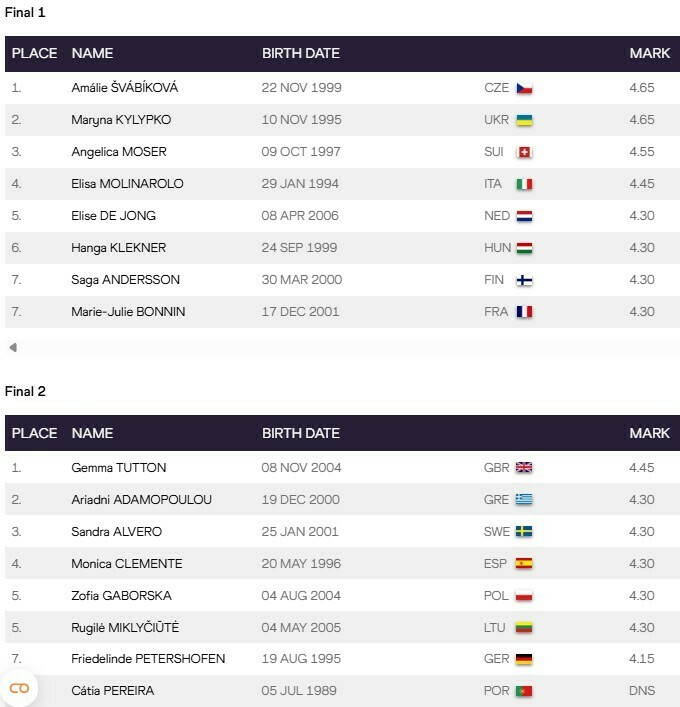Select Ariadni ADAMOPOULOU's result row
Screen dimensions: 680x707
(340, 500)
